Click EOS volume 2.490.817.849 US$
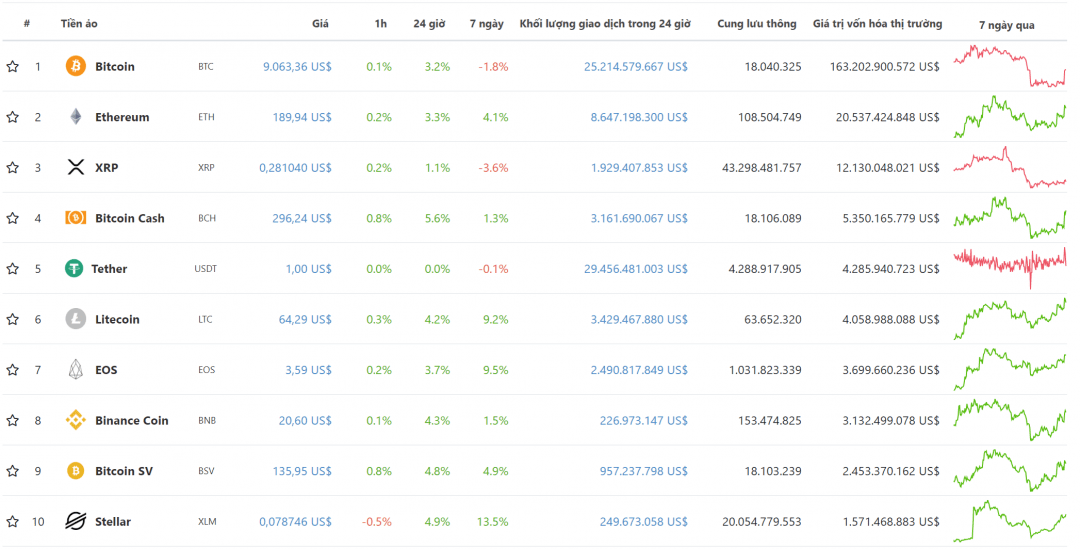Viewport: 1080px width, 549px height. point(638,369)
